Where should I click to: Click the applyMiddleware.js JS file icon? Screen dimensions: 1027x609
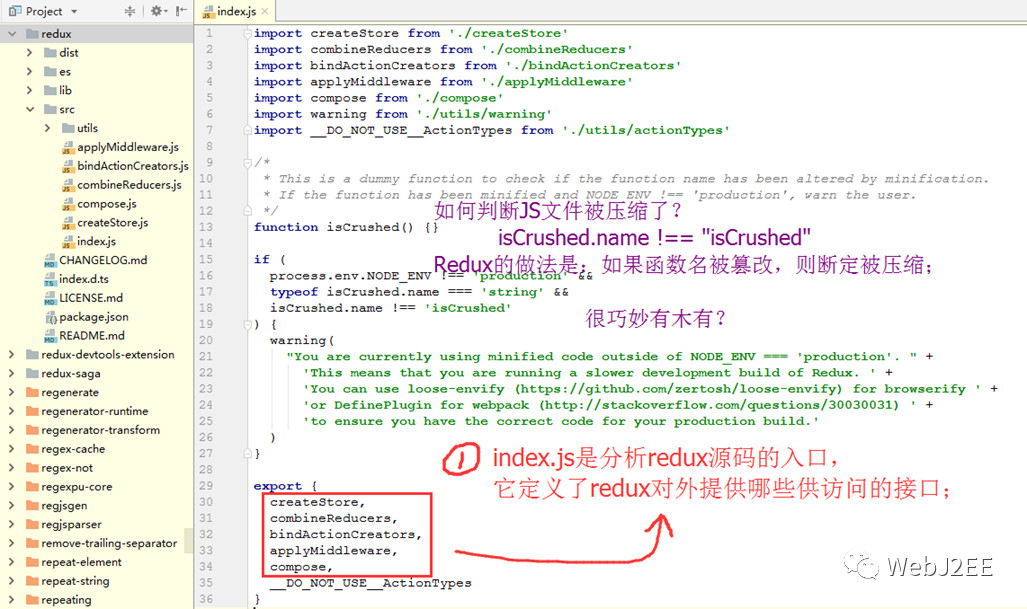(68, 148)
